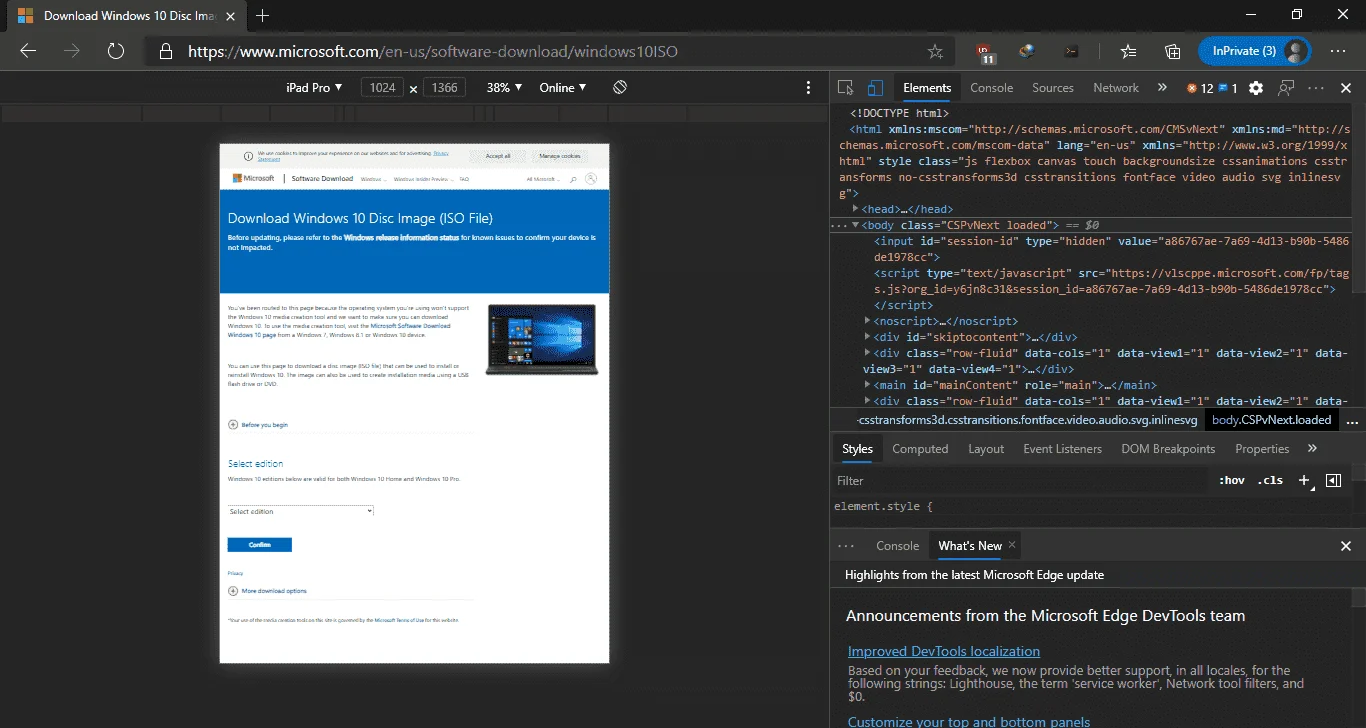Open the terminal extension icon in the toolbar

pyautogui.click(x=1070, y=51)
